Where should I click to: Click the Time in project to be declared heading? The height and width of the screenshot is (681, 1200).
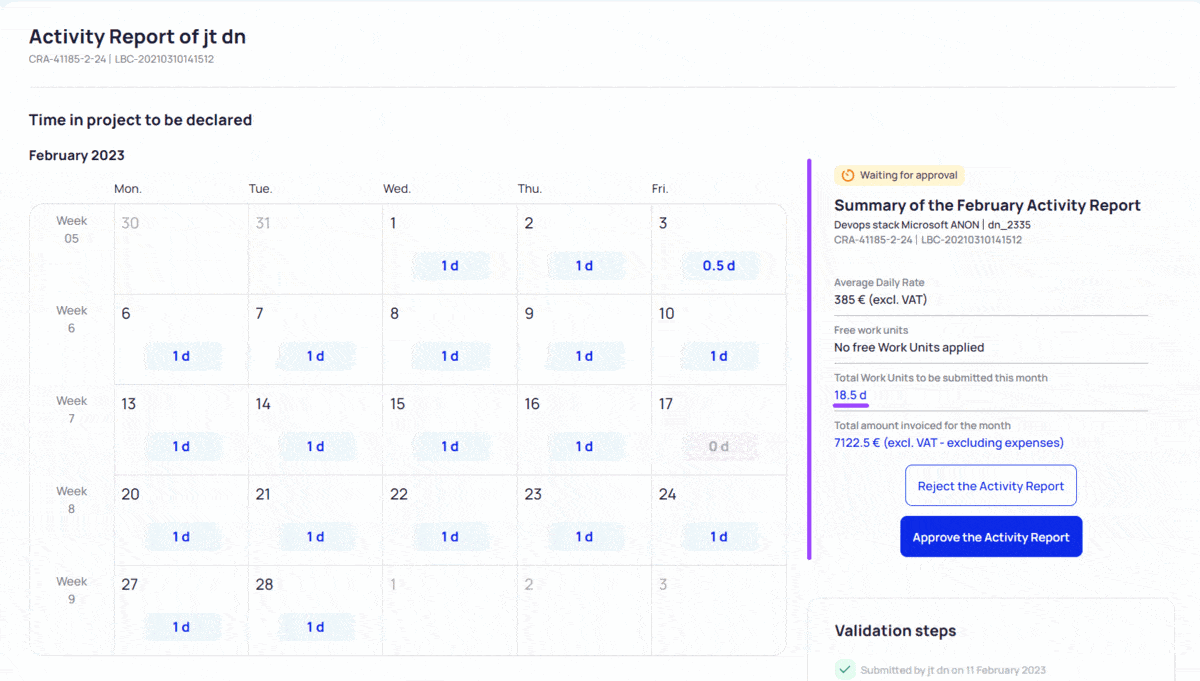(140, 120)
